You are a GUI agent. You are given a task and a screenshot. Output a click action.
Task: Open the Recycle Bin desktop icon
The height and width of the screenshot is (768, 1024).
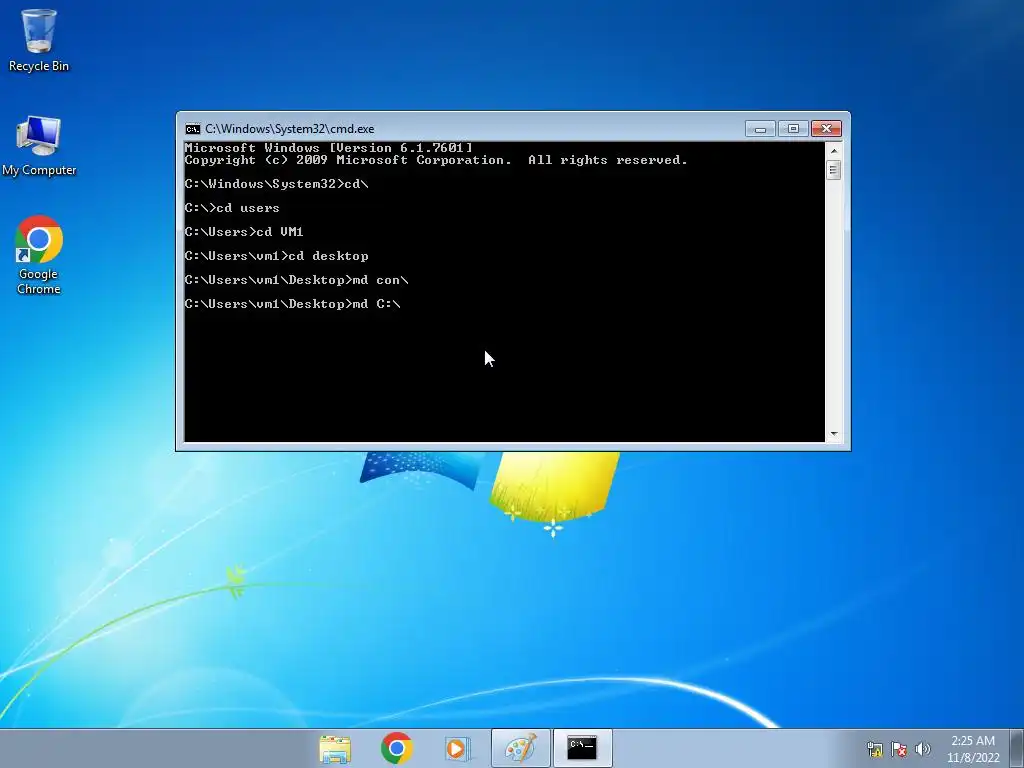[39, 40]
